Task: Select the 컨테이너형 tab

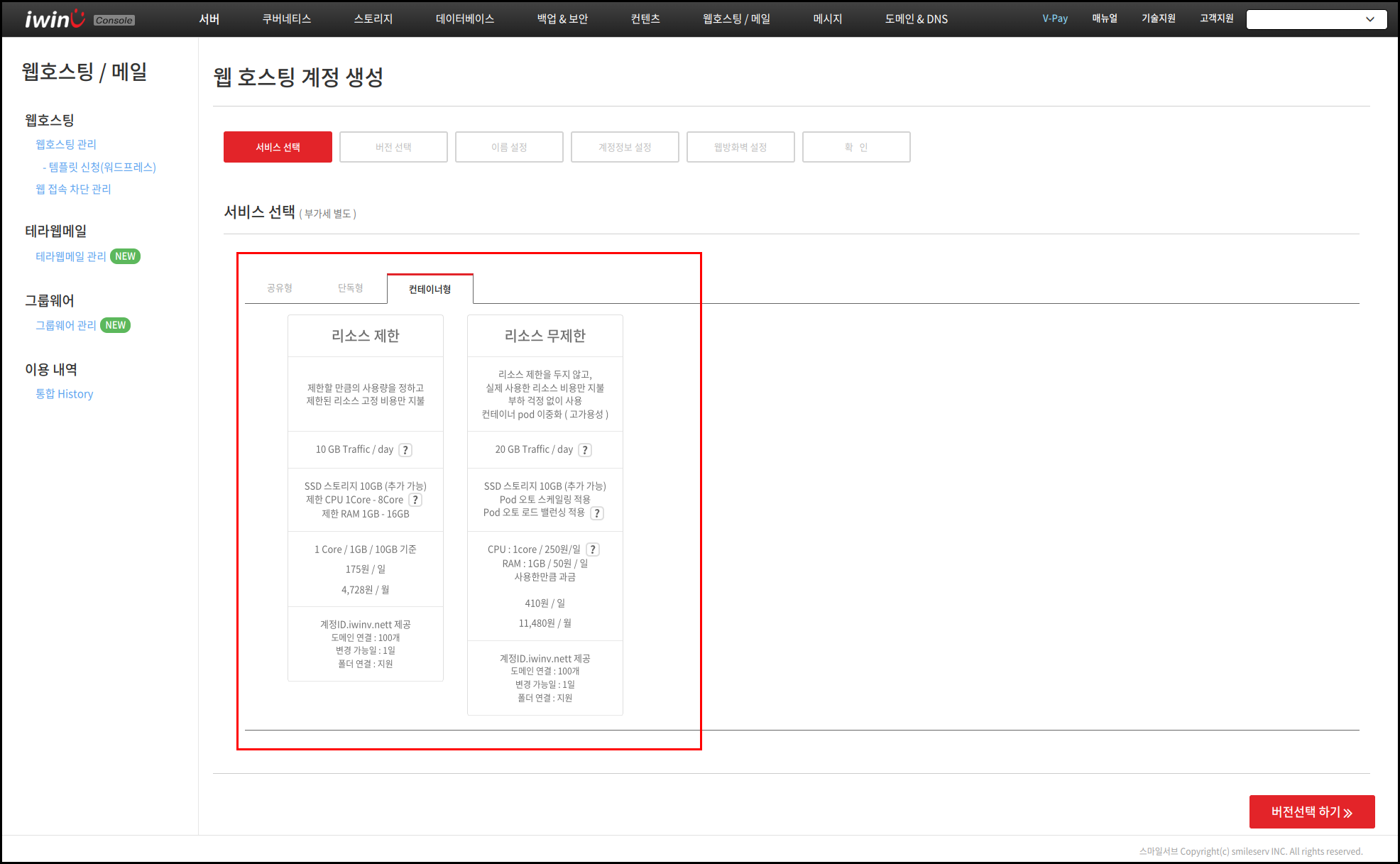Action: coord(430,289)
